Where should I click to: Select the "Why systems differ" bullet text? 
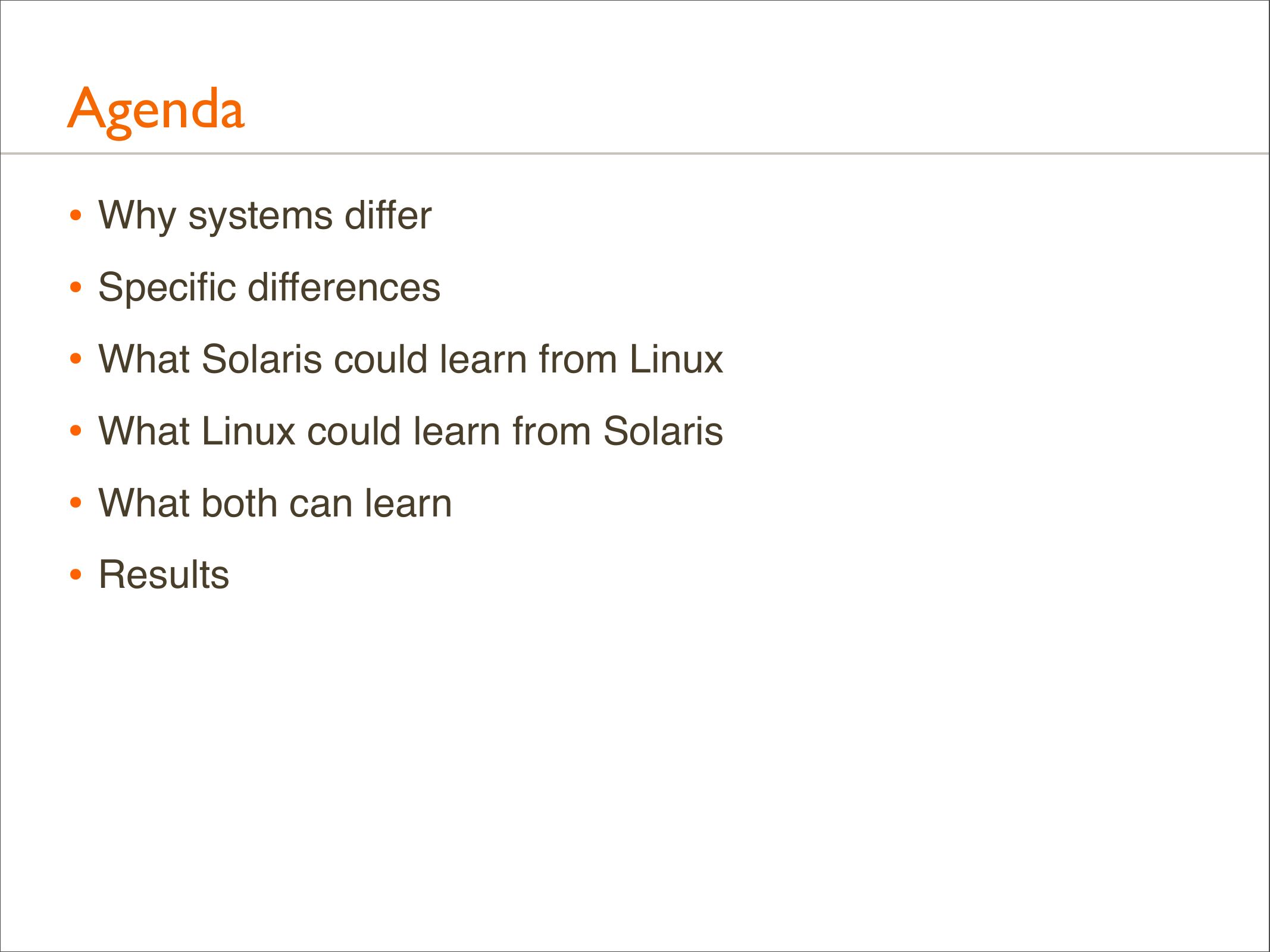(265, 215)
